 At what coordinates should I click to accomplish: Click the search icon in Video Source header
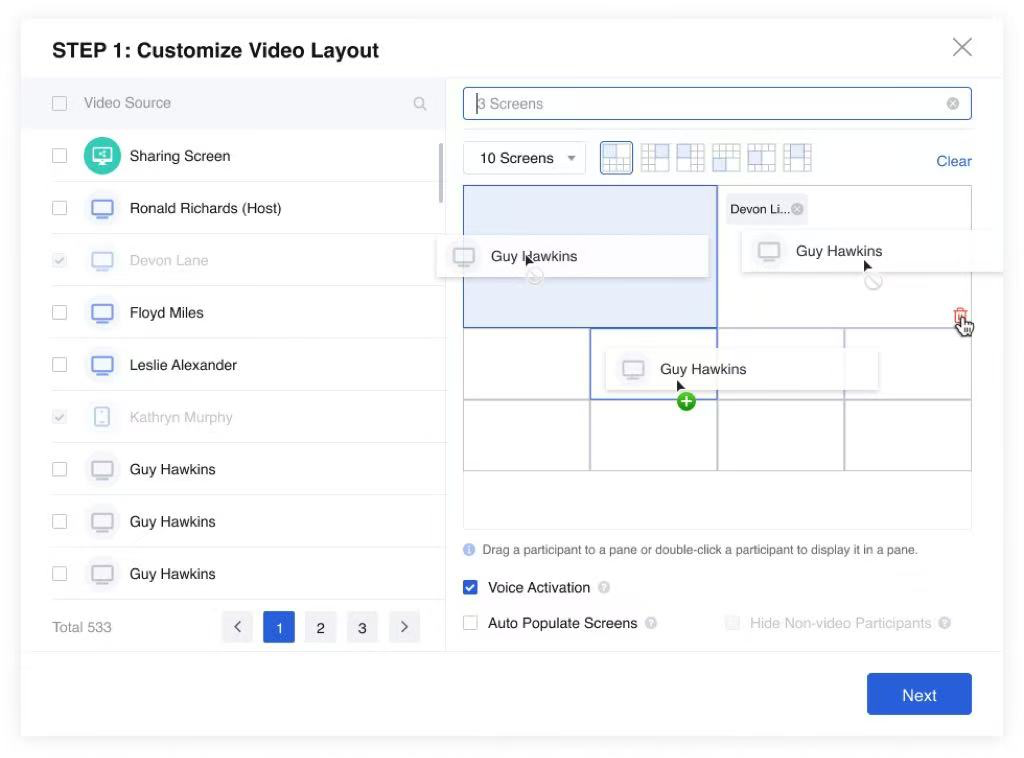pyautogui.click(x=420, y=103)
